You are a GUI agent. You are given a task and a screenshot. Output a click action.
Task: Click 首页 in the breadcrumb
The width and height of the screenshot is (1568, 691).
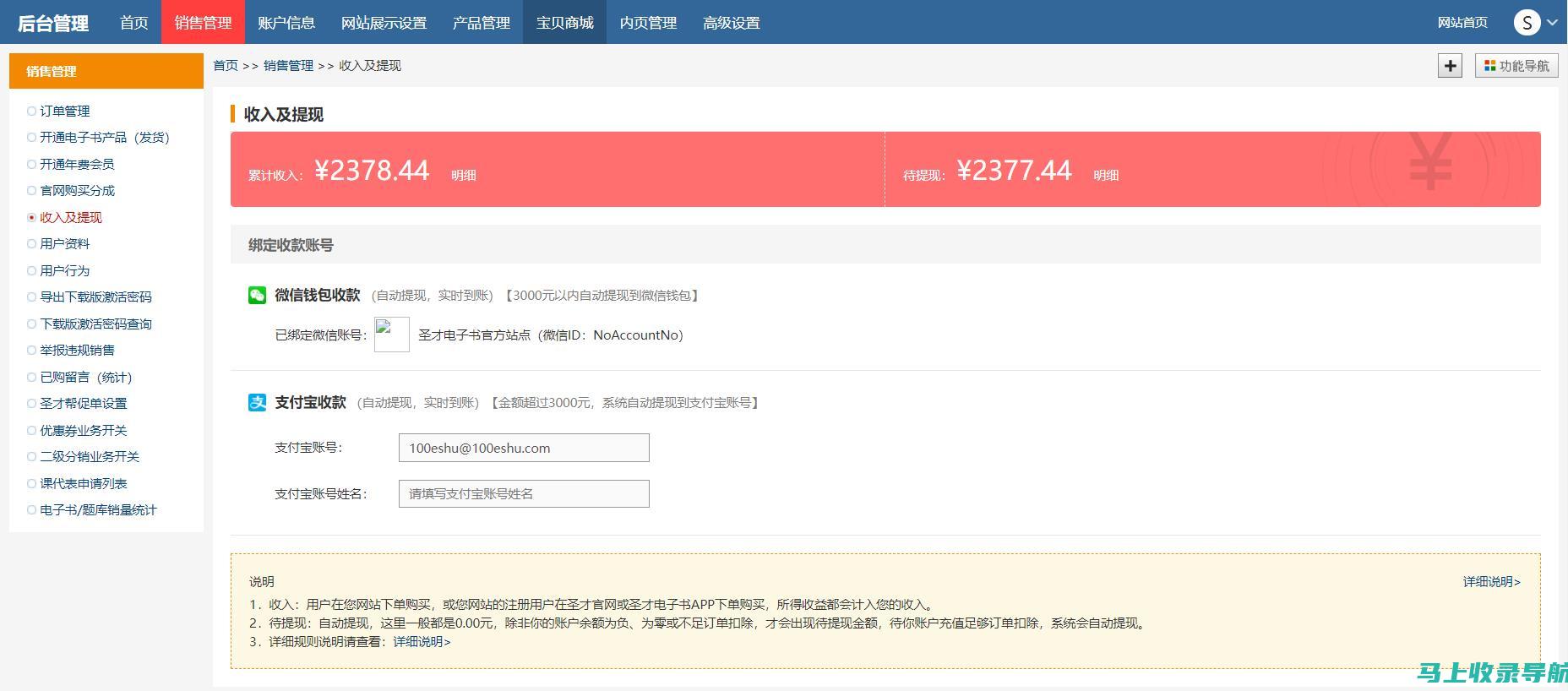tap(226, 65)
